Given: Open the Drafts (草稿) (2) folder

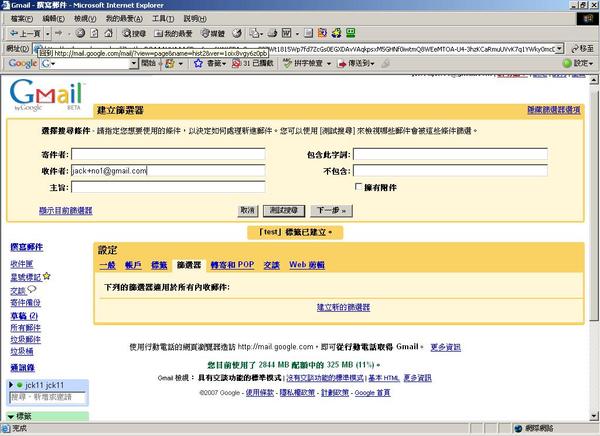Looking at the screenshot, I should tap(24, 316).
